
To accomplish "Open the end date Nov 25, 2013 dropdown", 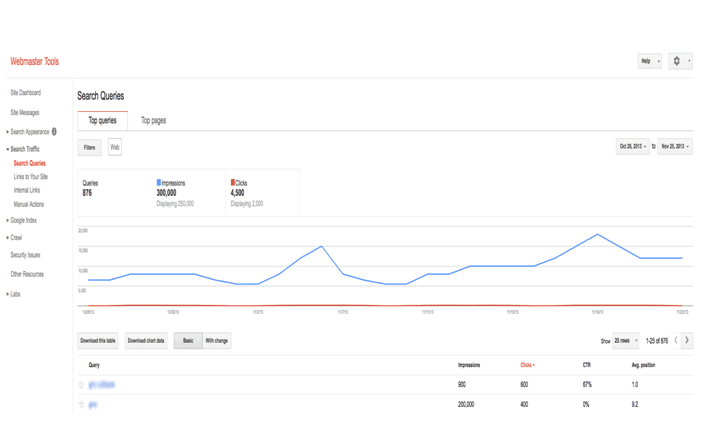I will point(674,147).
